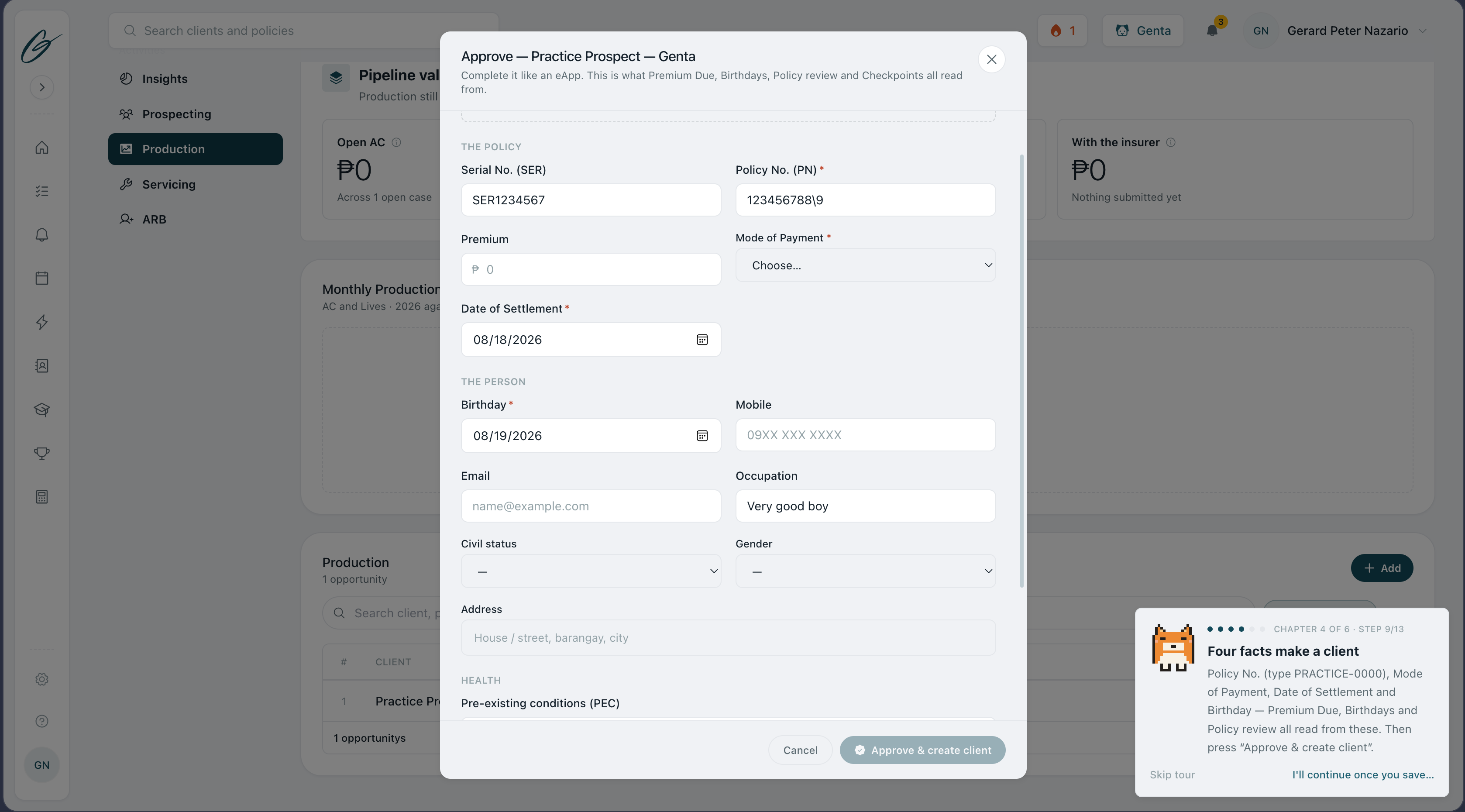The height and width of the screenshot is (812, 1465).
Task: Click the Date of Settlement date field
Action: click(591, 340)
